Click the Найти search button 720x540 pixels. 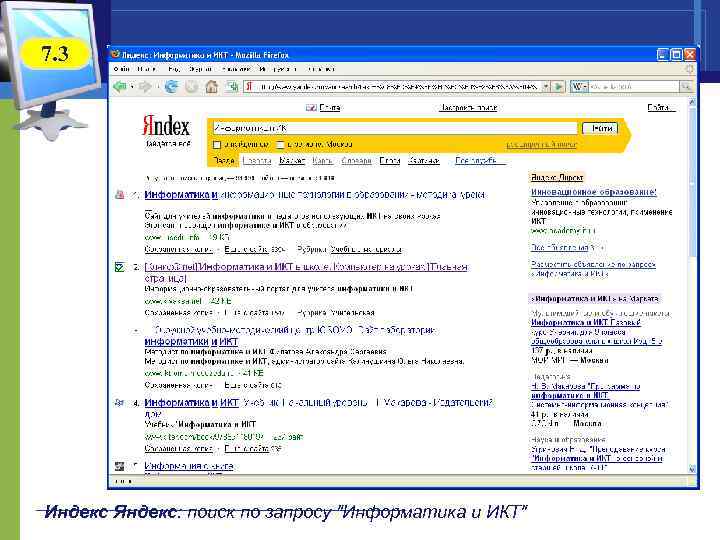pyautogui.click(x=601, y=128)
